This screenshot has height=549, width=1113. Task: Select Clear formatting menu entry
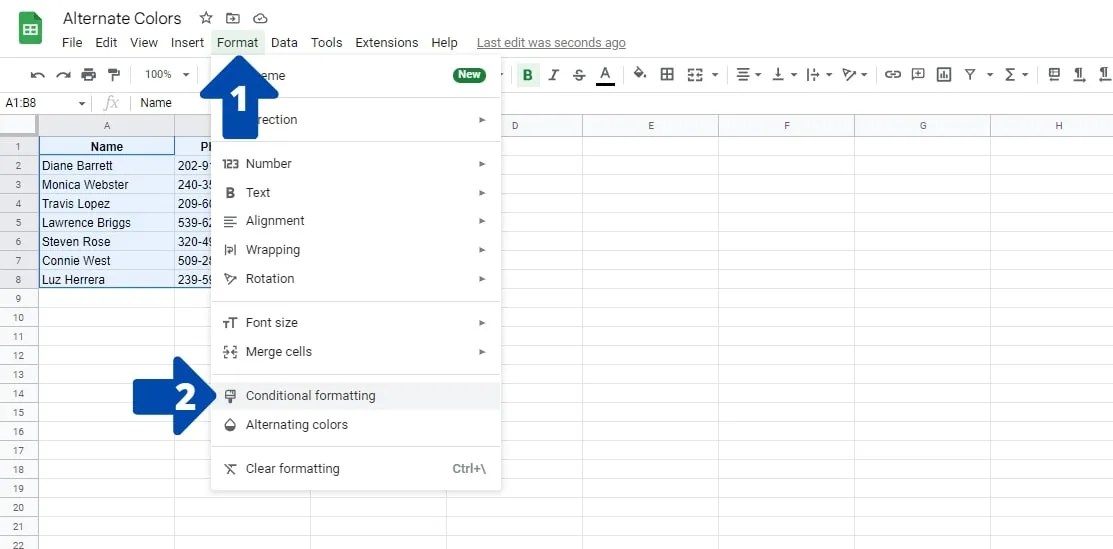tap(356, 469)
